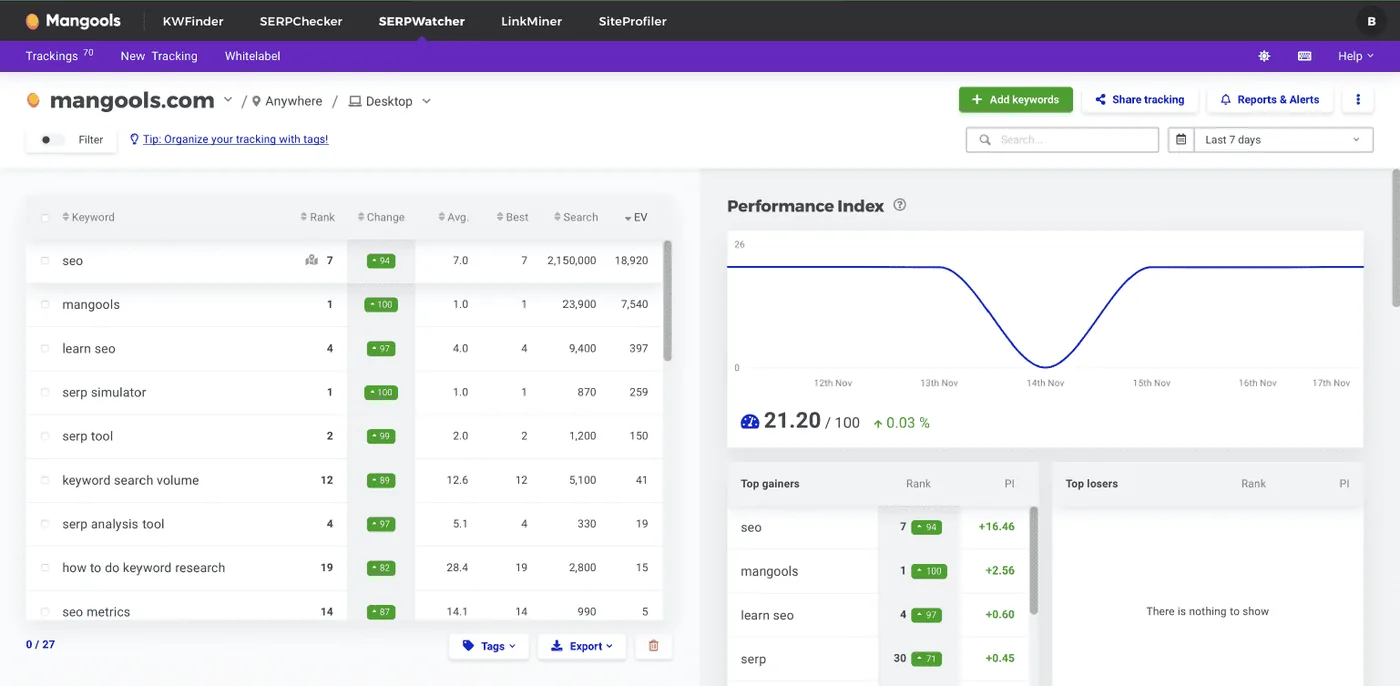Open the three-dot more options menu

[1358, 100]
